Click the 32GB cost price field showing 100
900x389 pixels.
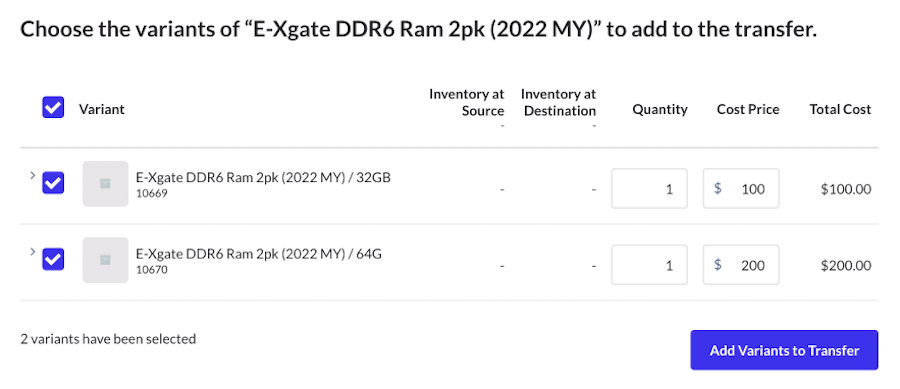coord(741,188)
